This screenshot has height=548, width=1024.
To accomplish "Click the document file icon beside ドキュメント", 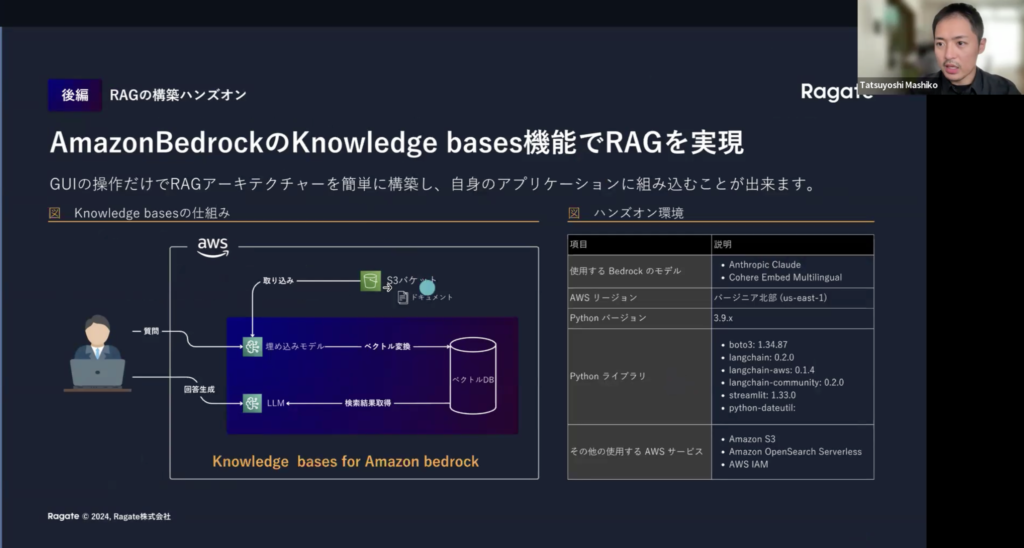I will click(x=403, y=297).
